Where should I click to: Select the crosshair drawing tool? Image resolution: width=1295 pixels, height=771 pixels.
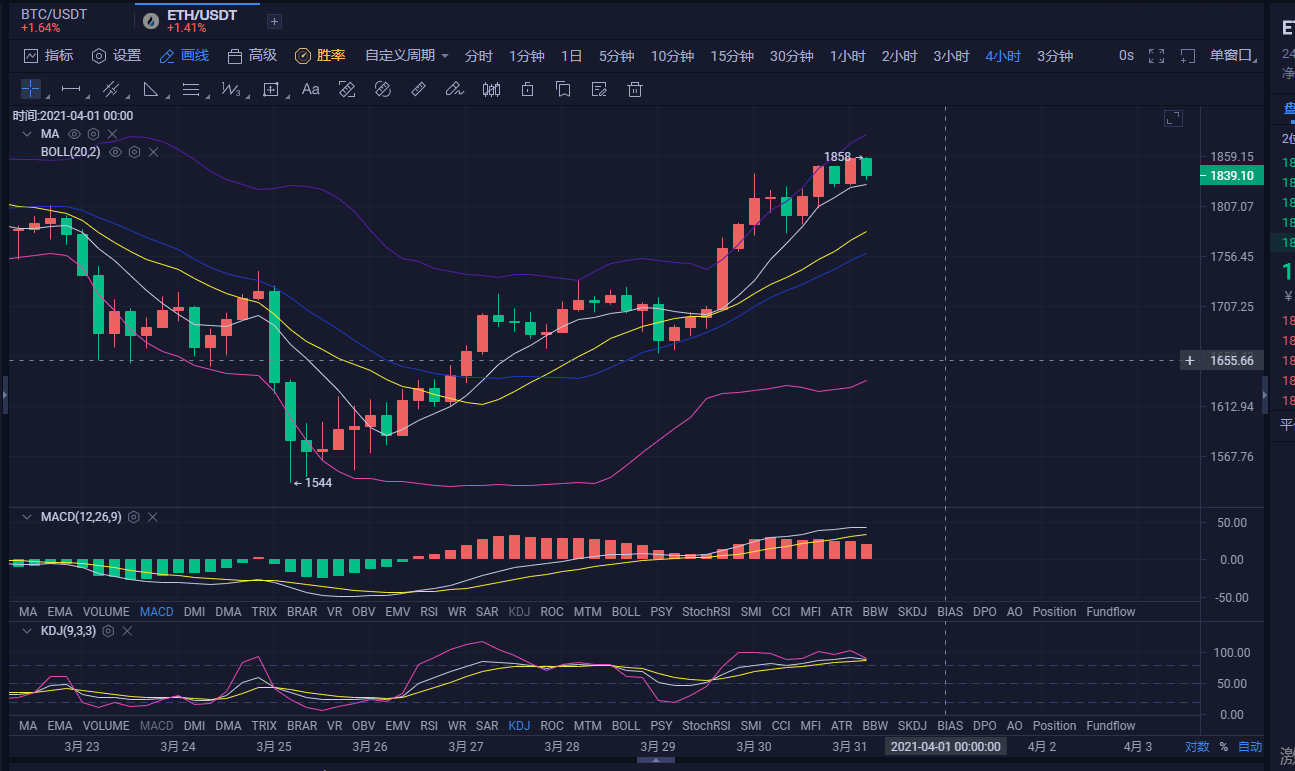click(30, 89)
